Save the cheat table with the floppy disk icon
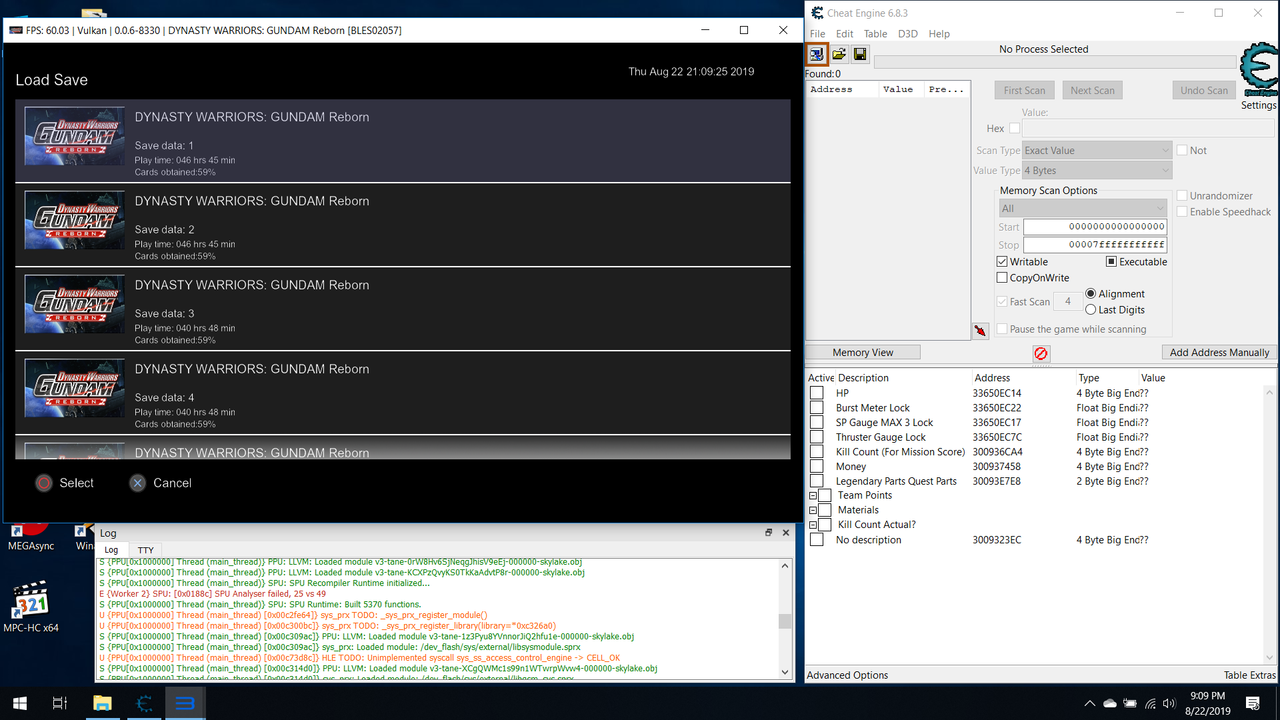This screenshot has width=1280, height=720. 860,54
